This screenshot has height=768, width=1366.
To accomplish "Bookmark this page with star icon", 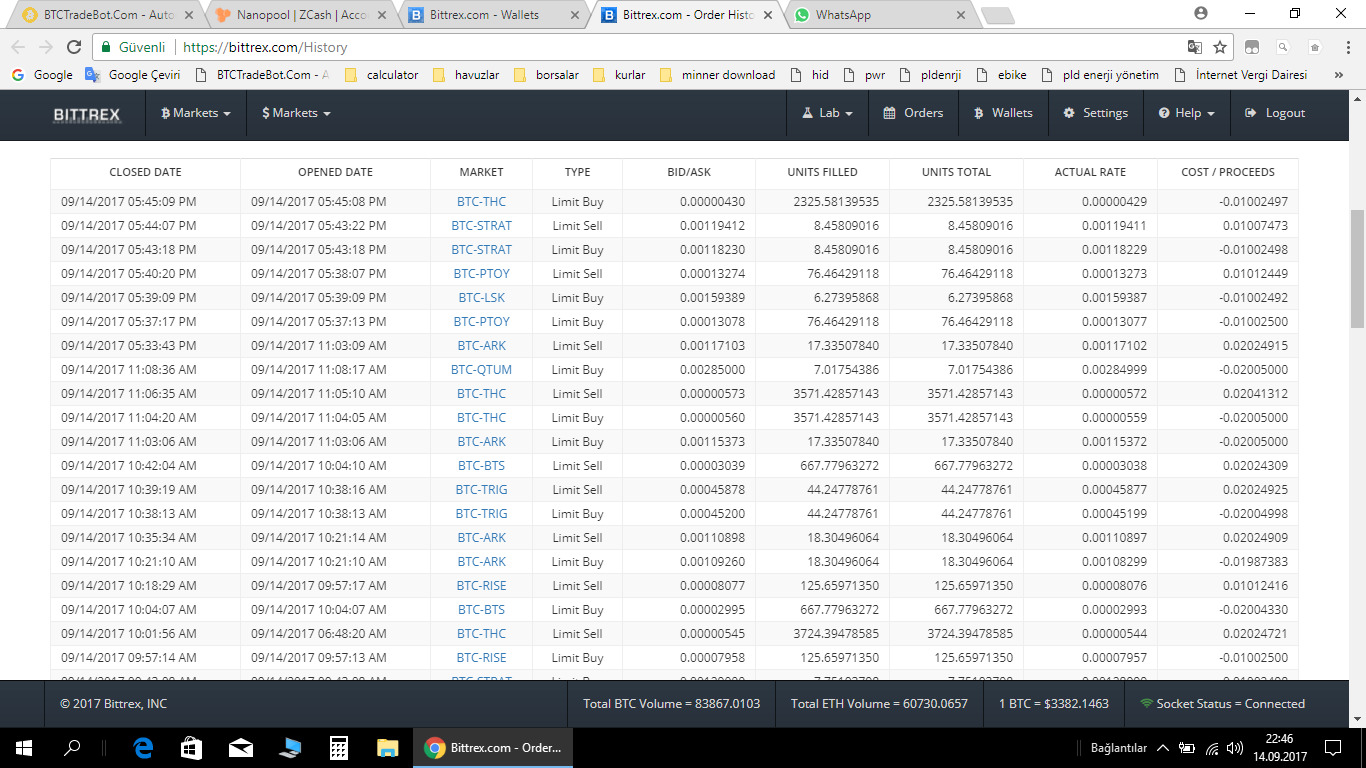I will [x=1220, y=47].
